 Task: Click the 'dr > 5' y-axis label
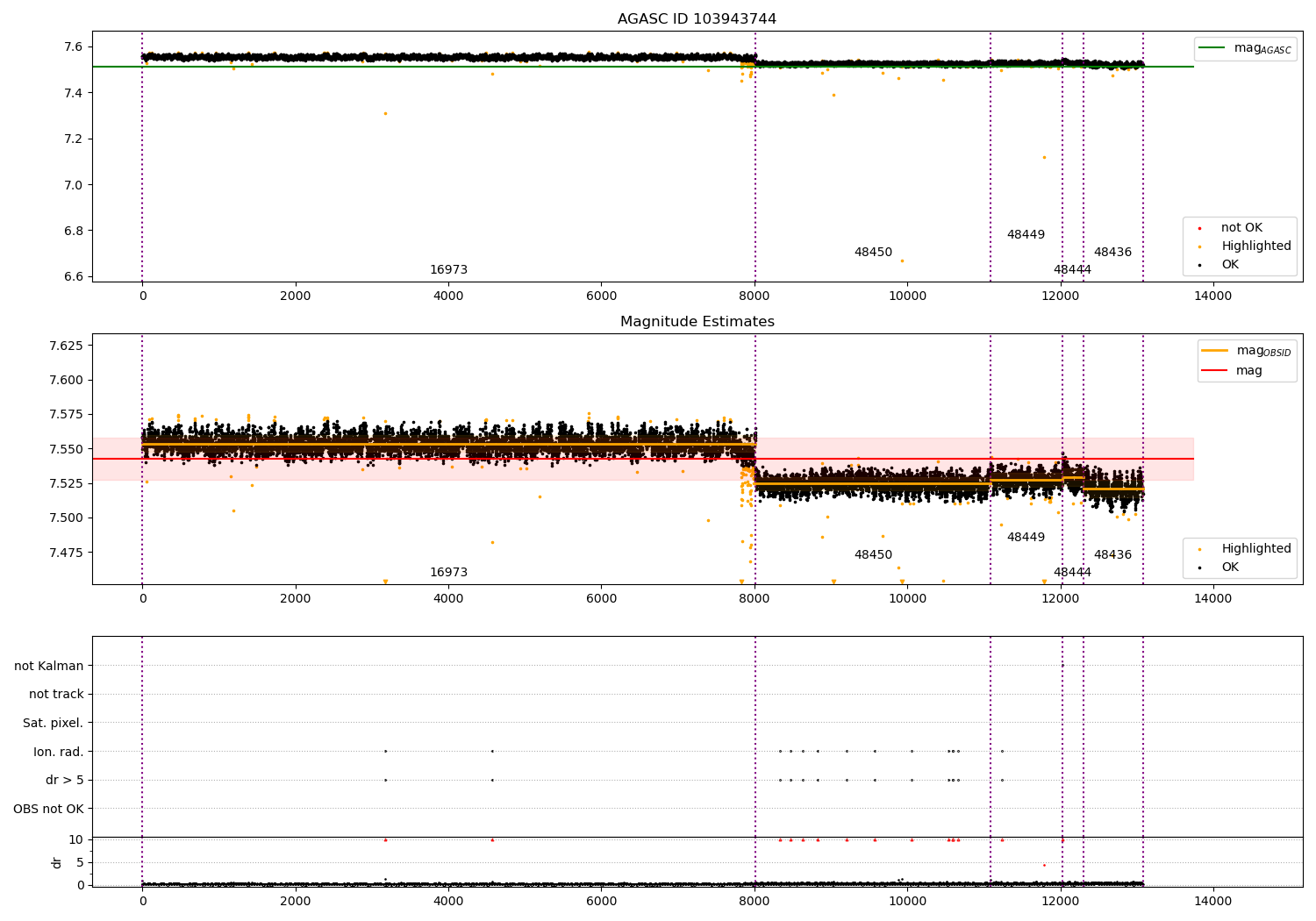pyautogui.click(x=65, y=781)
